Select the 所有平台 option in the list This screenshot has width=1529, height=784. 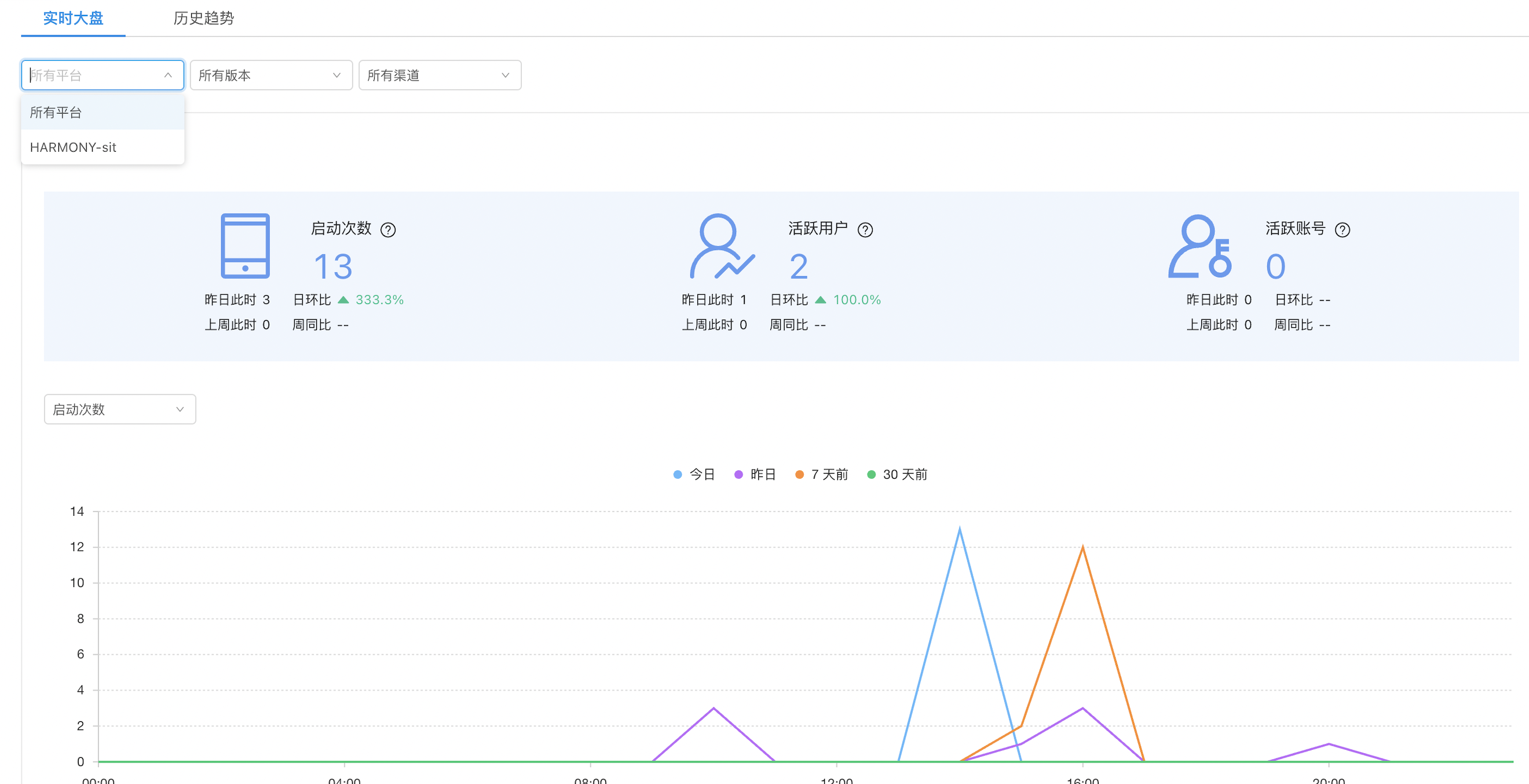point(103,113)
